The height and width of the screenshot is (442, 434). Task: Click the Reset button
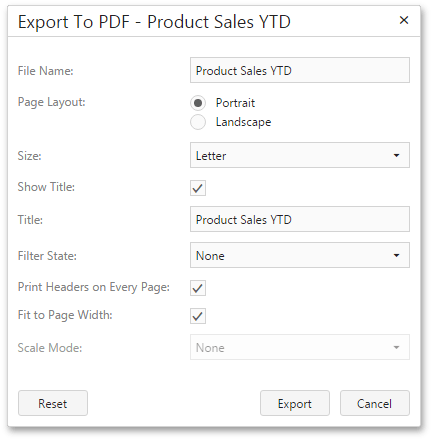coord(53,403)
